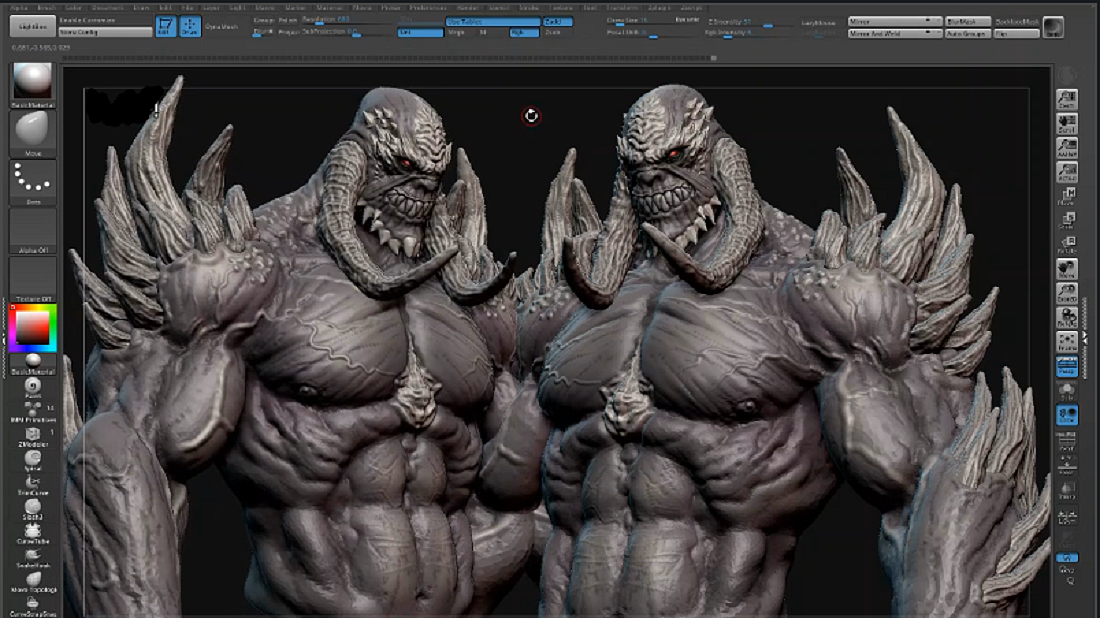Click the third icon in the right shelf
1100x618 pixels.
point(1067,147)
